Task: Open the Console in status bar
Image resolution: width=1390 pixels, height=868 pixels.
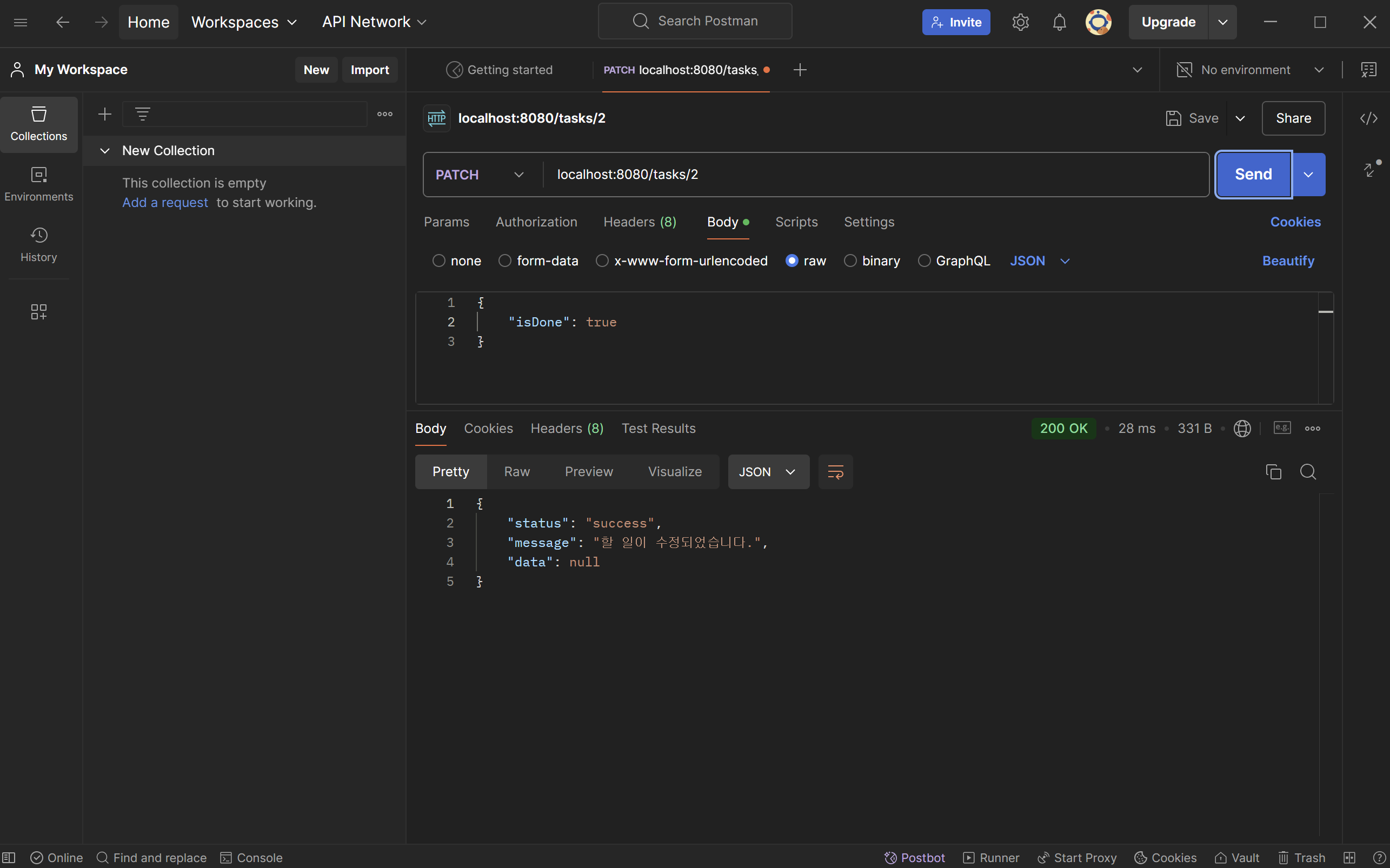Action: click(251, 858)
